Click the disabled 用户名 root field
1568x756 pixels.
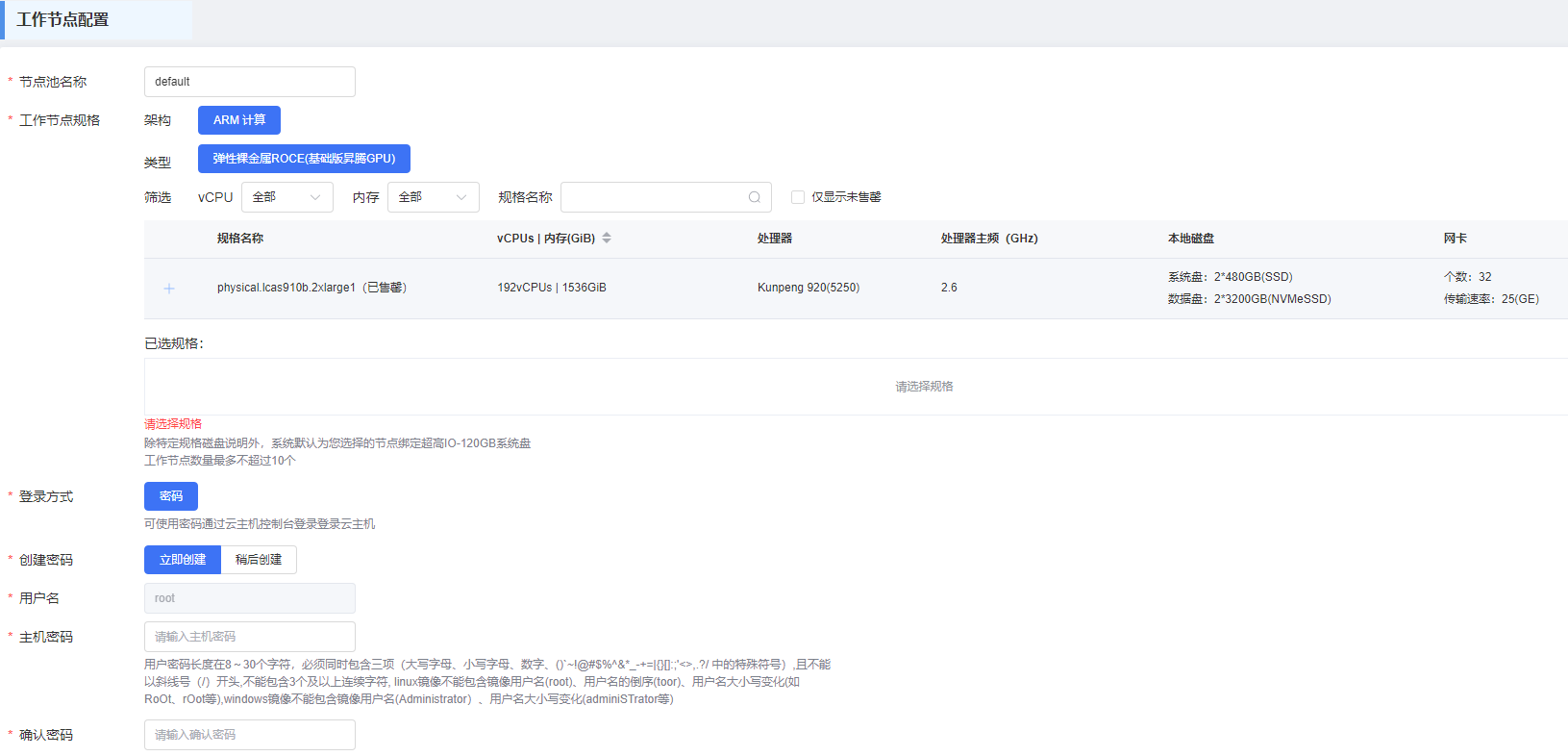(x=250, y=598)
